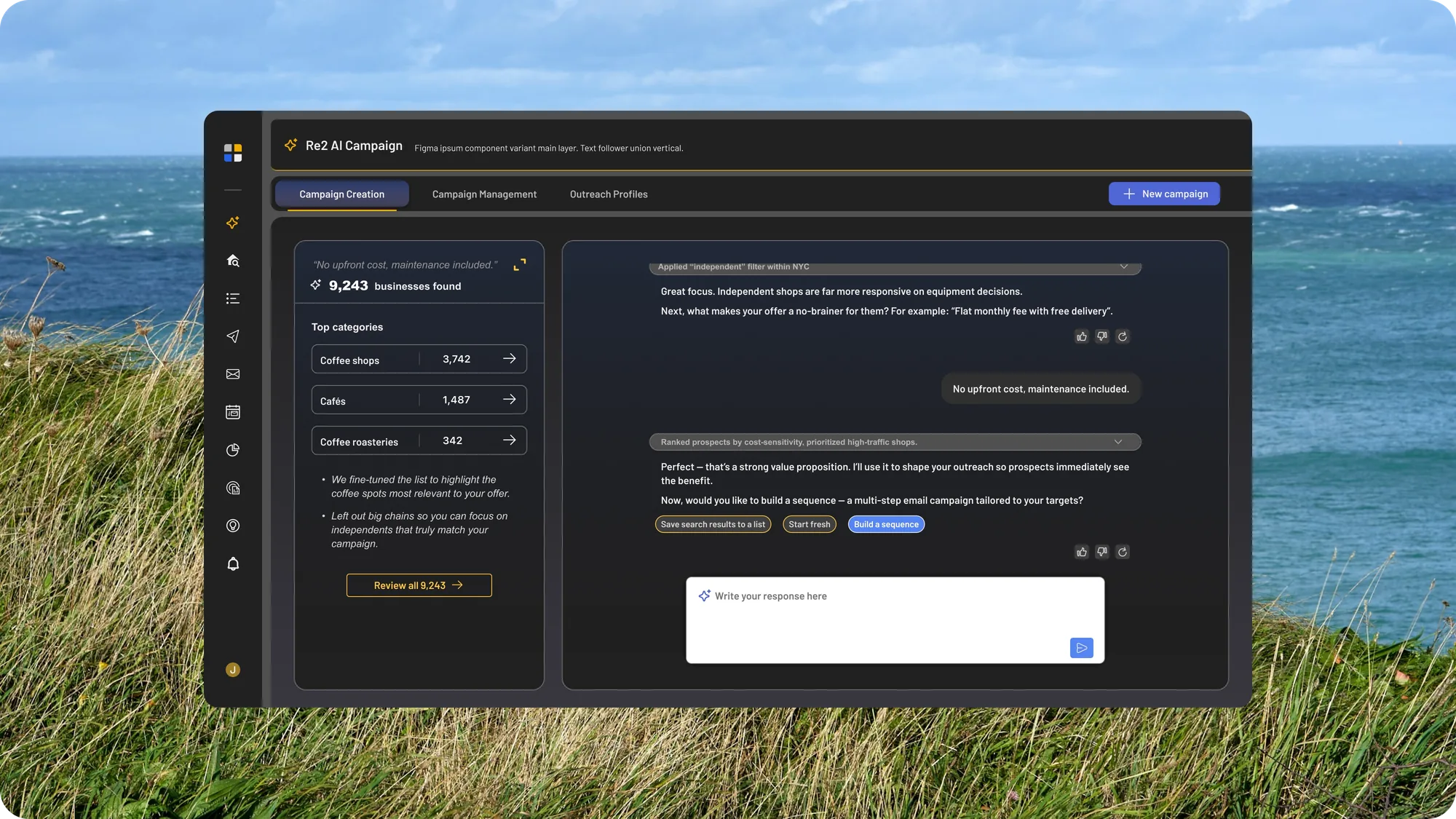Image resolution: width=1456 pixels, height=819 pixels.
Task: Switch to the Campaign Management tab
Action: (x=484, y=194)
